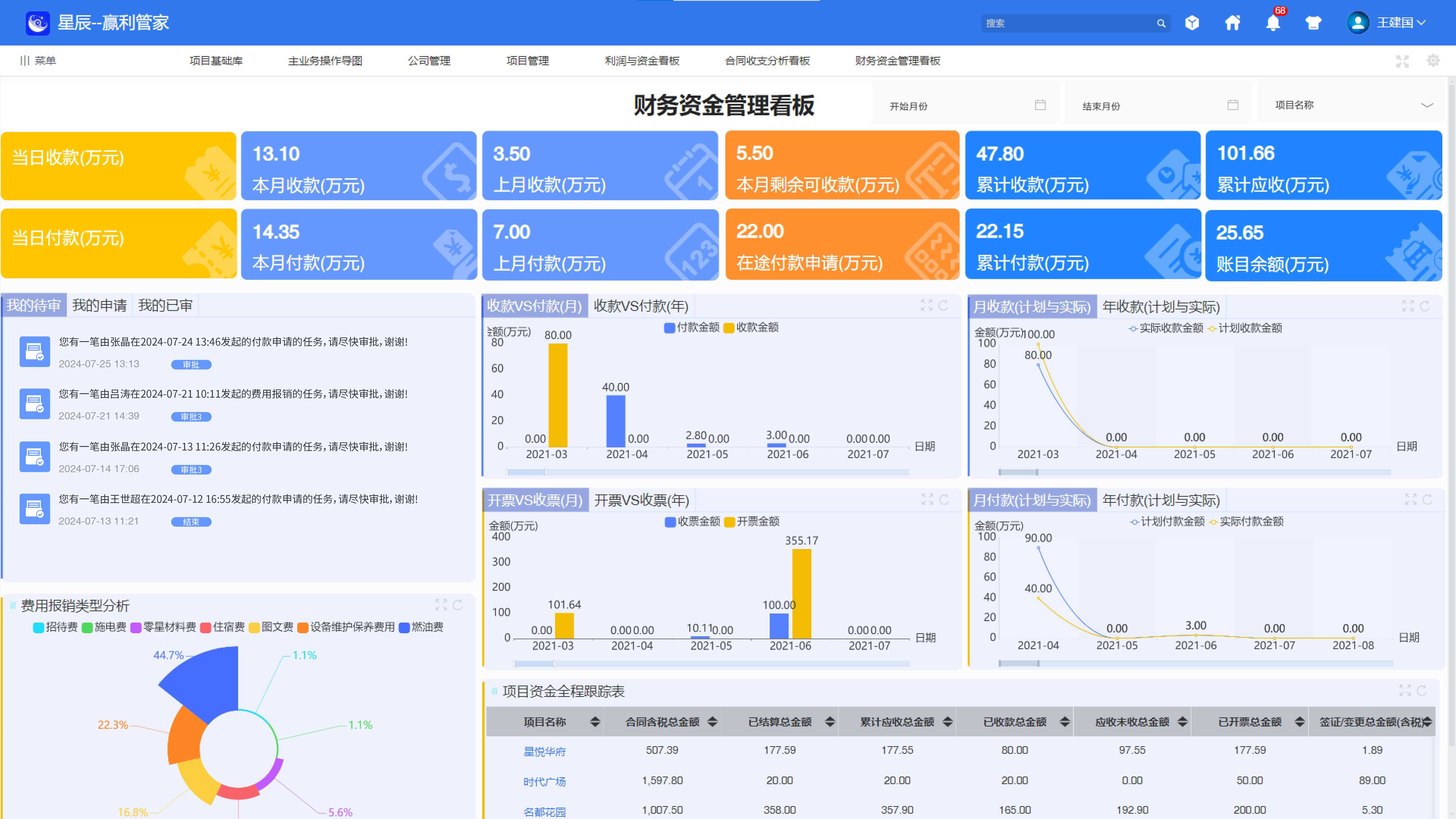Click 结束 tag on 2024-07-13 task
The width and height of the screenshot is (1456, 819).
click(x=191, y=522)
